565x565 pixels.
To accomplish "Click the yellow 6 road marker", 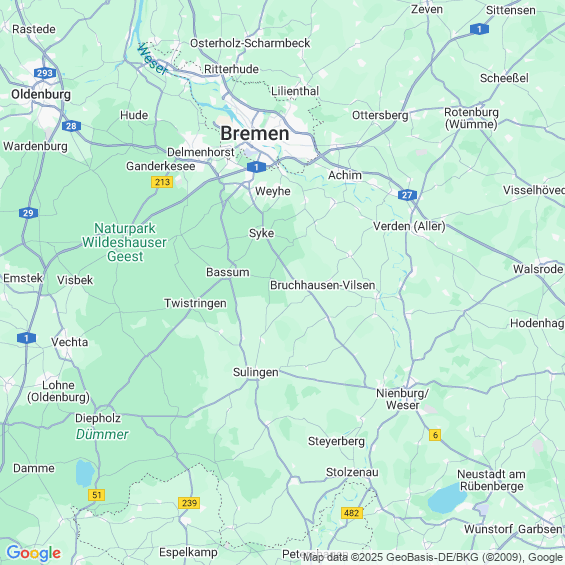I will (435, 435).
